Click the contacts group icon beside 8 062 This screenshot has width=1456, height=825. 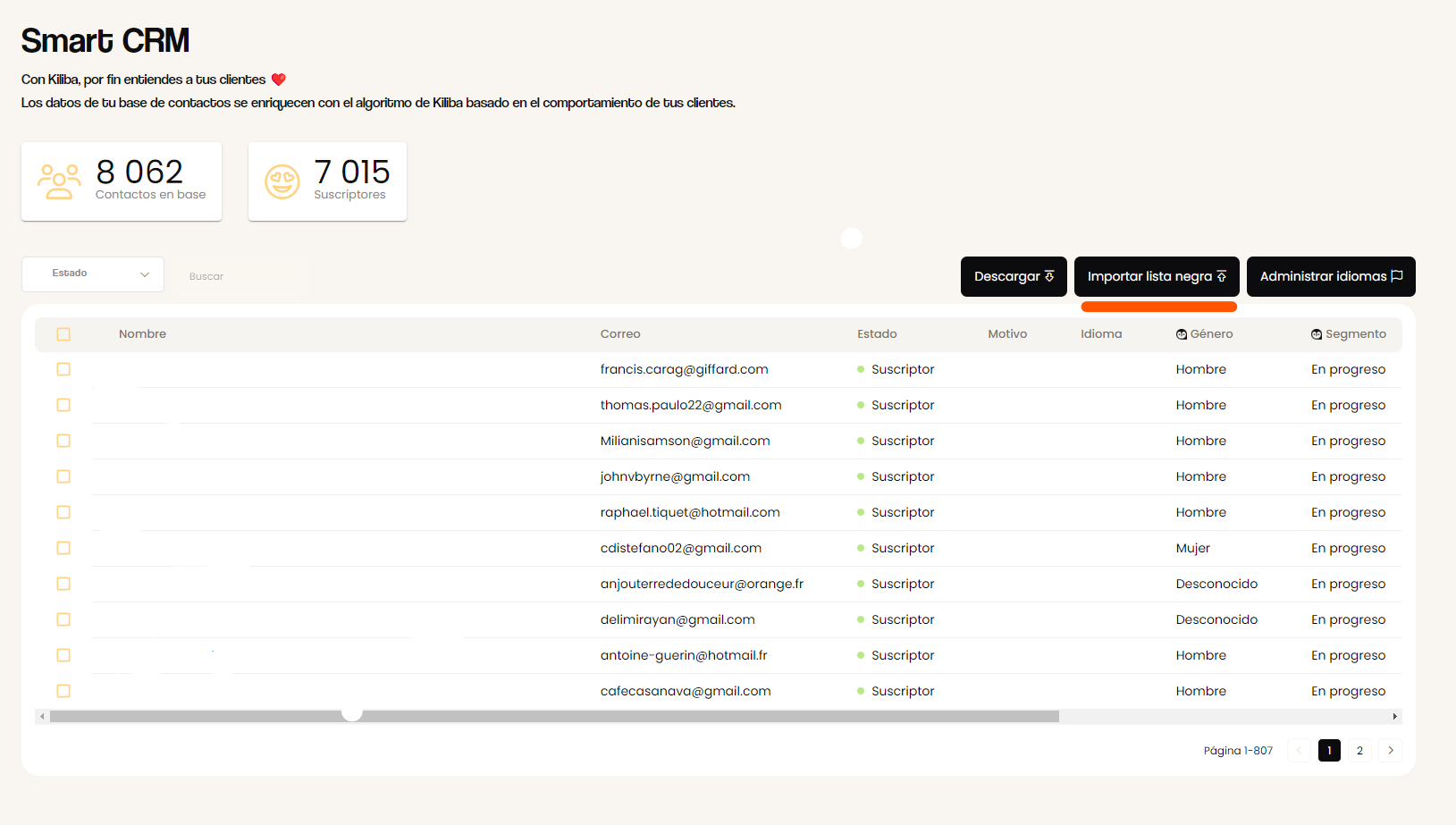tap(59, 181)
